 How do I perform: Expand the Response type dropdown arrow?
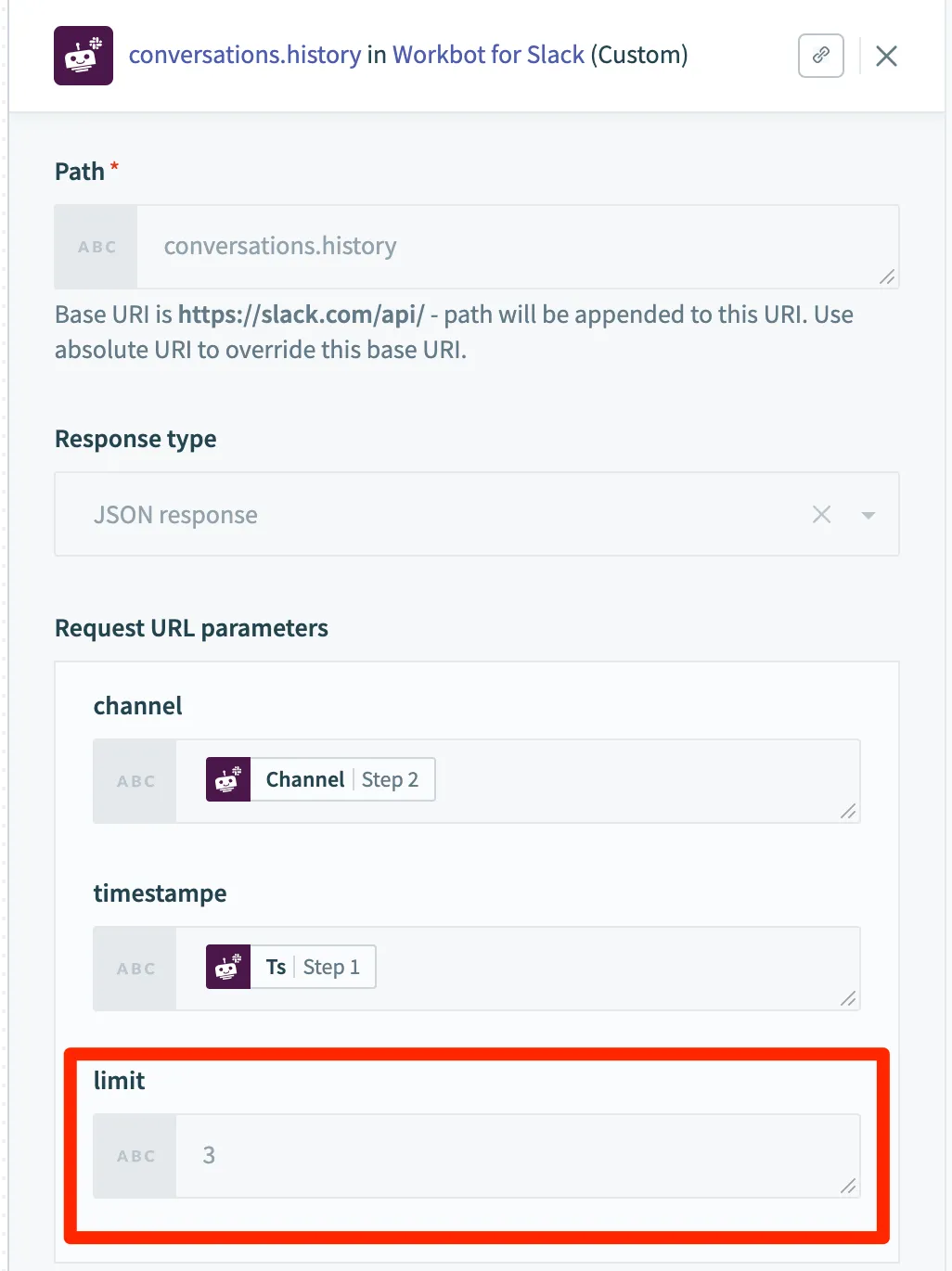tap(868, 515)
